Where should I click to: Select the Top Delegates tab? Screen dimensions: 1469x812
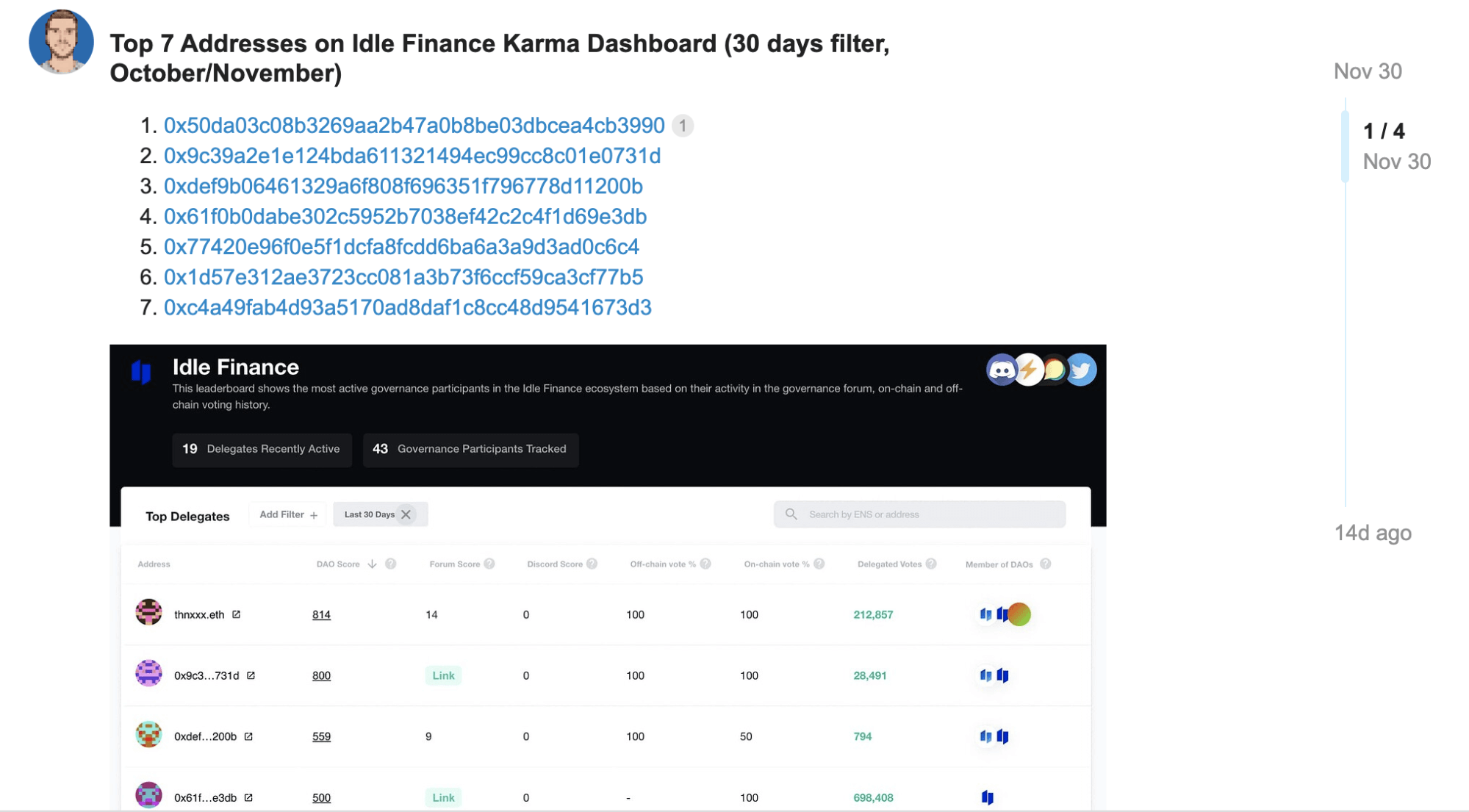click(187, 516)
